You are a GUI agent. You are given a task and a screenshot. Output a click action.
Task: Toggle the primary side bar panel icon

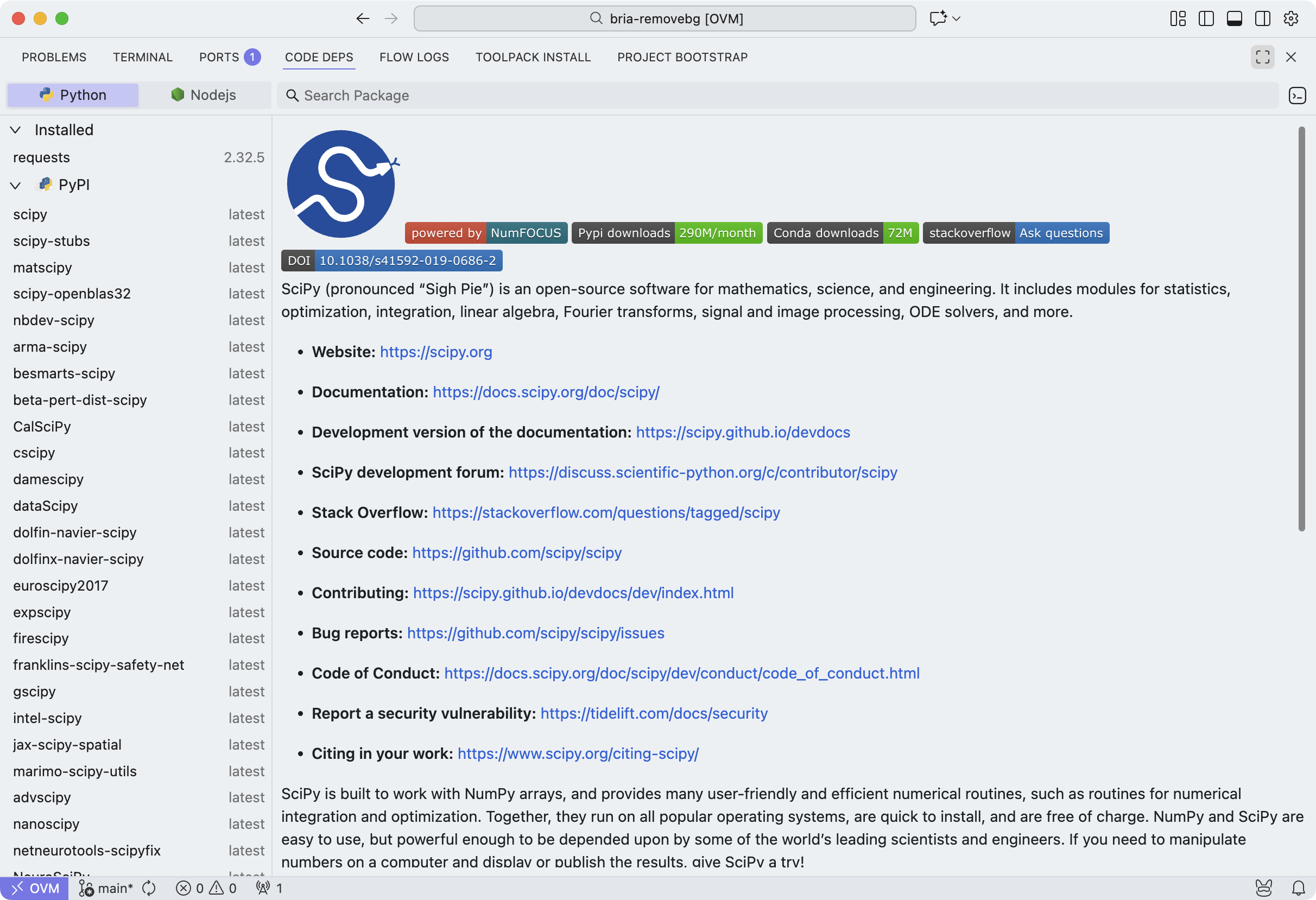(x=1206, y=18)
